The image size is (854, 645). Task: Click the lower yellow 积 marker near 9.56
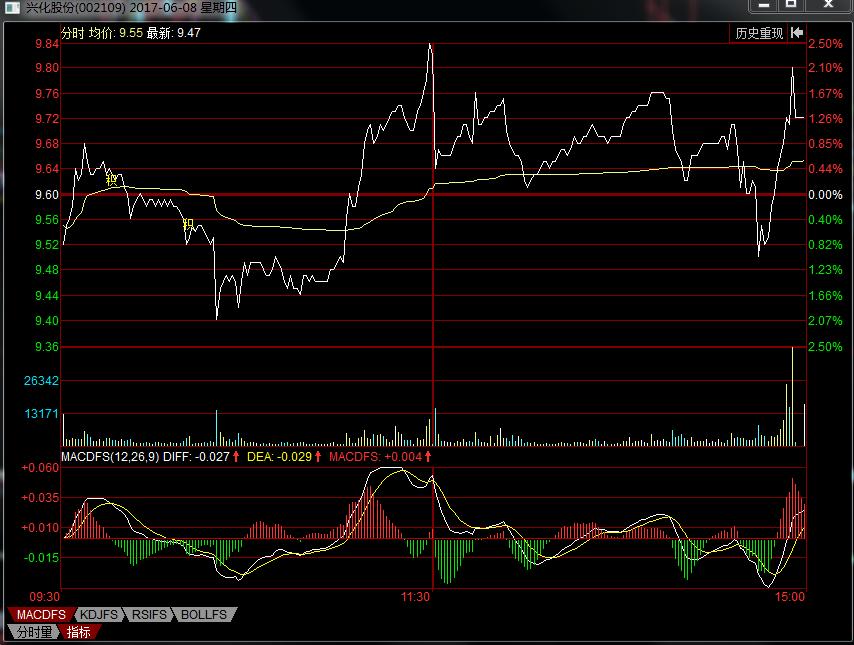click(187, 225)
